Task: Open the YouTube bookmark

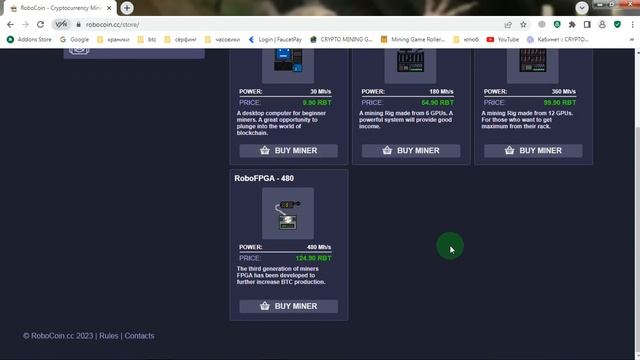Action: (x=503, y=40)
